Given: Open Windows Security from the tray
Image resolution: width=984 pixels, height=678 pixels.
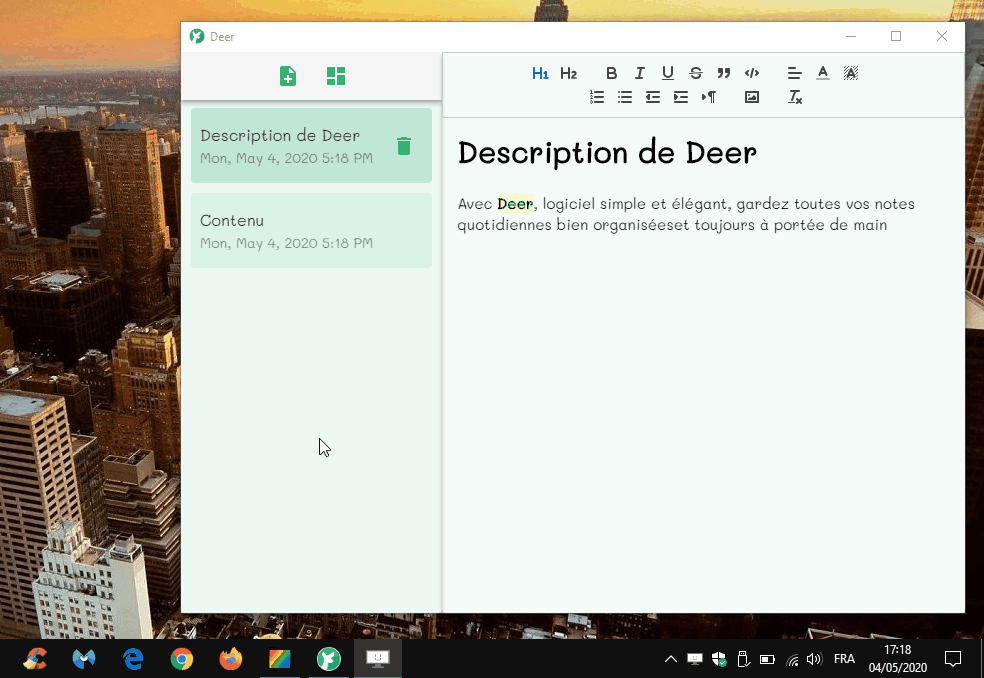Looking at the screenshot, I should point(719,659).
